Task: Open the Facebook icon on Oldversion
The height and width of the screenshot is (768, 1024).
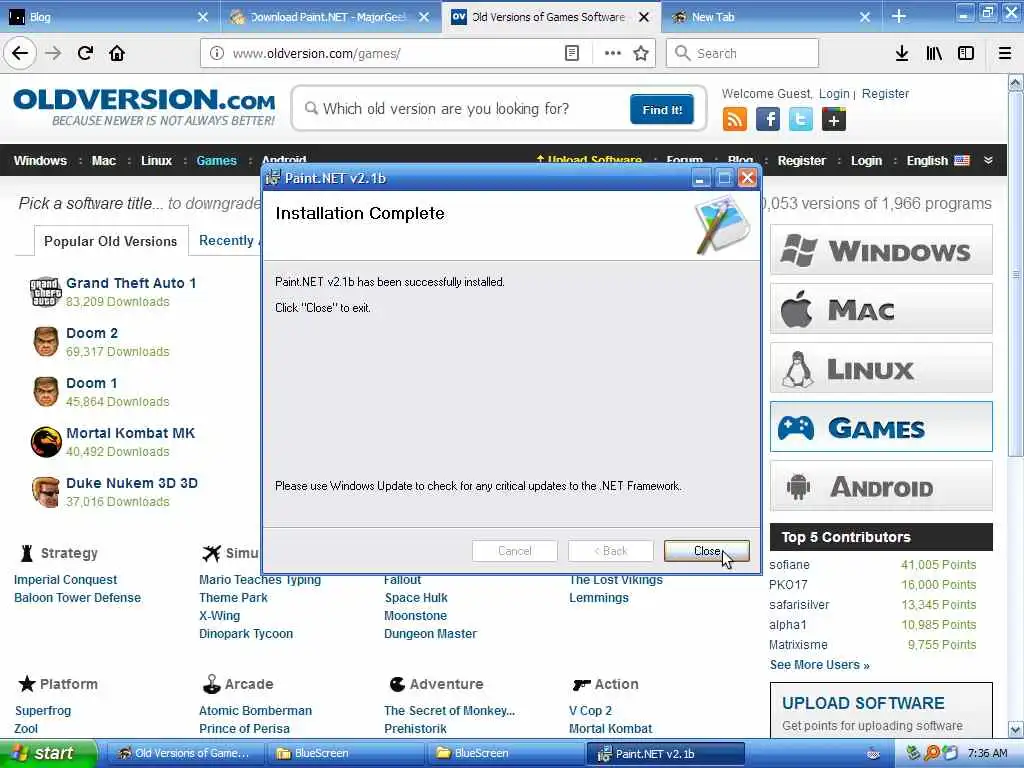Action: click(767, 120)
